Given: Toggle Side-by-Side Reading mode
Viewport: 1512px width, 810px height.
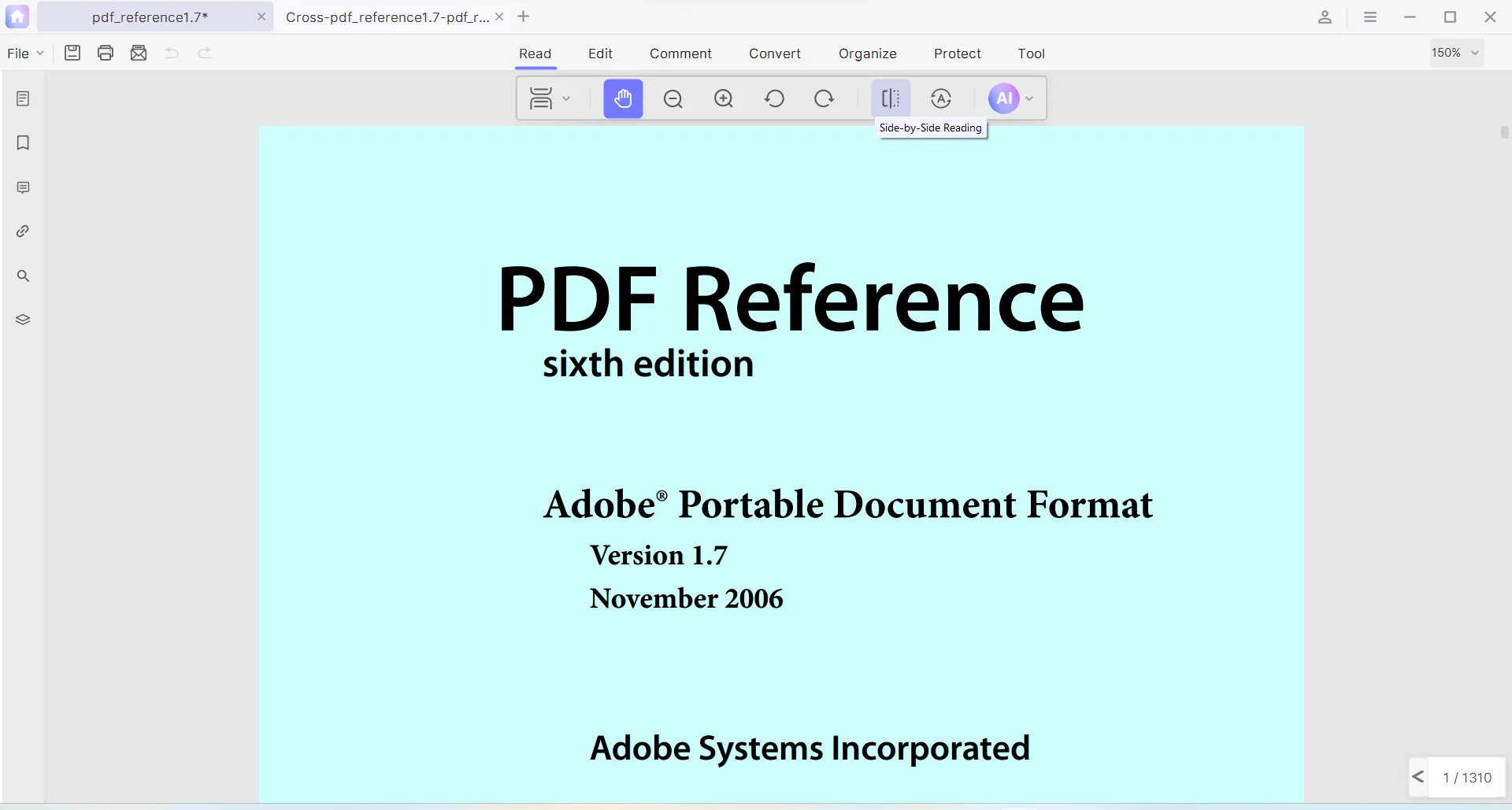Looking at the screenshot, I should pyautogui.click(x=891, y=98).
